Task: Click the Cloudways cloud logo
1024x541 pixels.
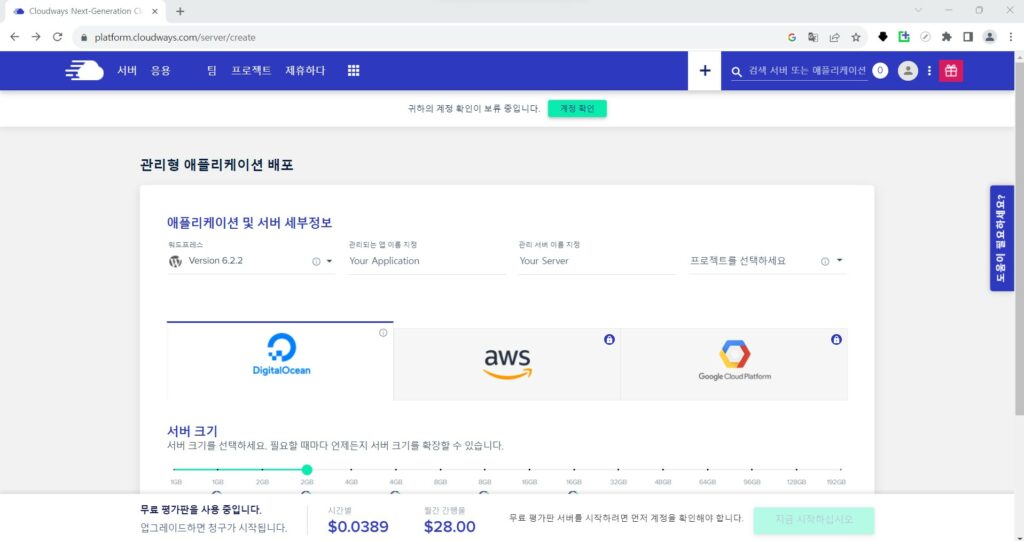Action: tap(84, 71)
